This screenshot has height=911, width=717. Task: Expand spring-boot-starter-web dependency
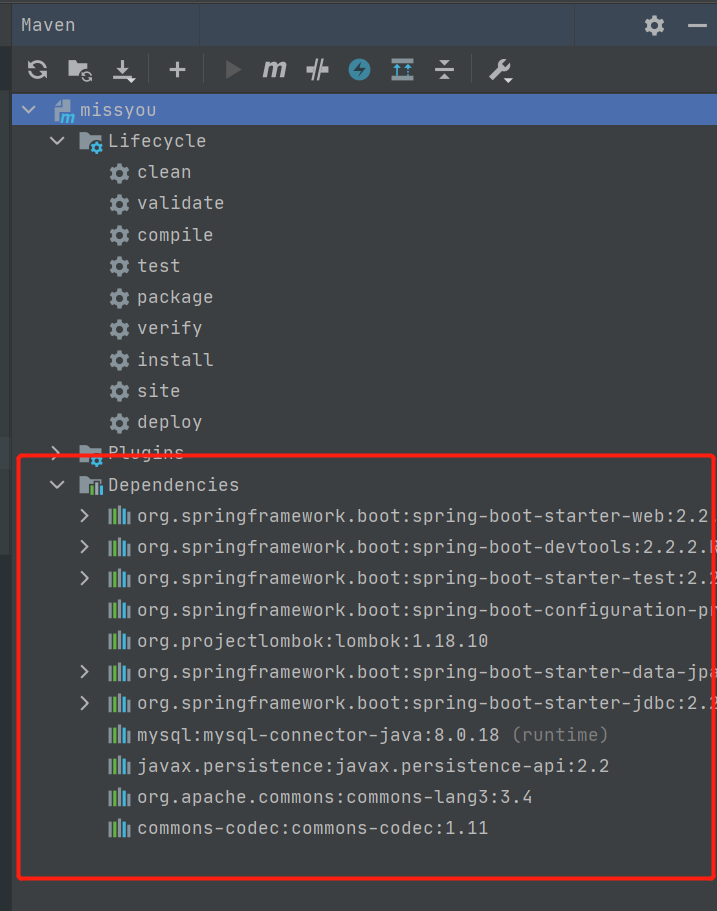(84, 516)
